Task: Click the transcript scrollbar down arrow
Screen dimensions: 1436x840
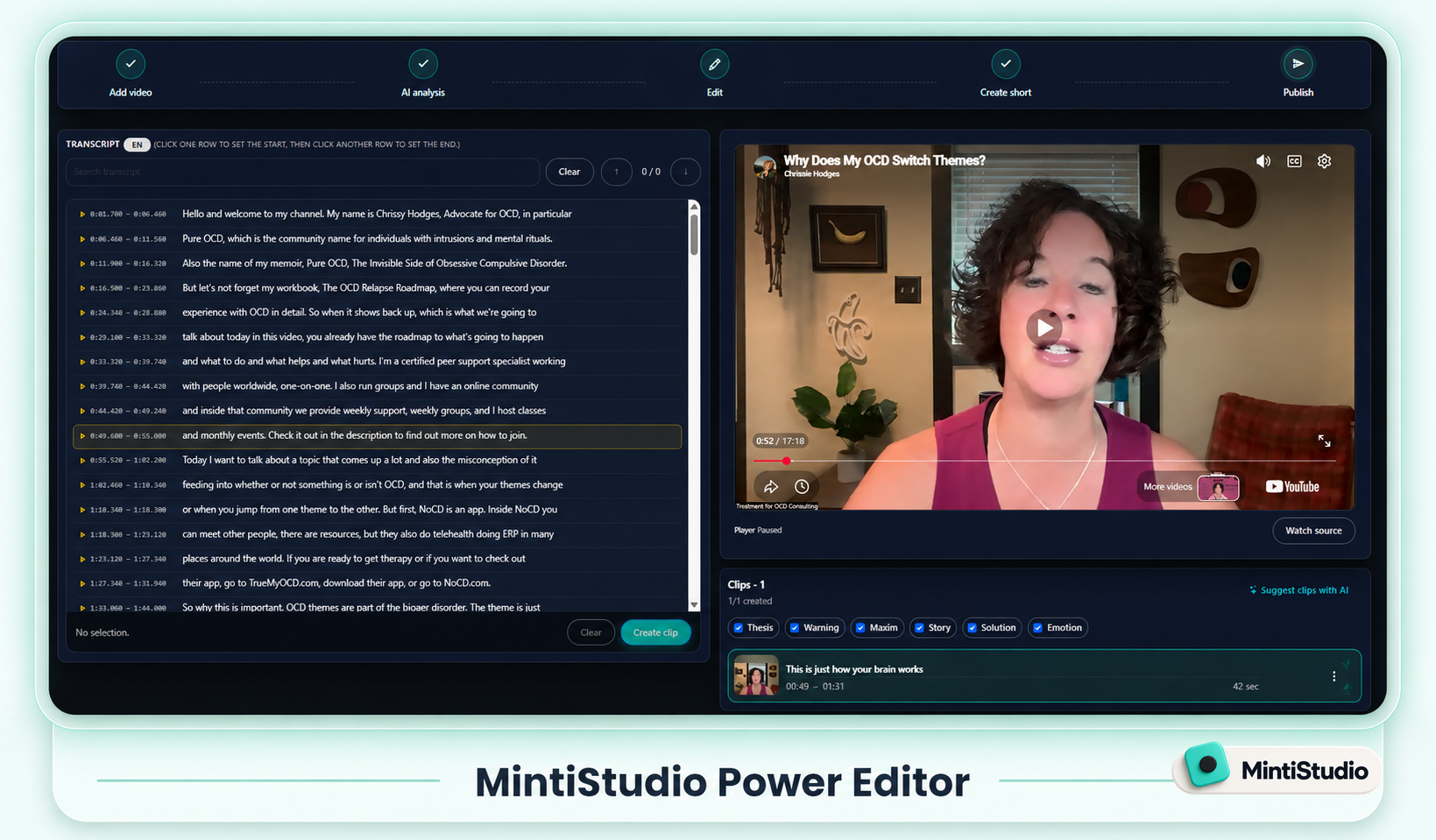Action: coord(694,604)
